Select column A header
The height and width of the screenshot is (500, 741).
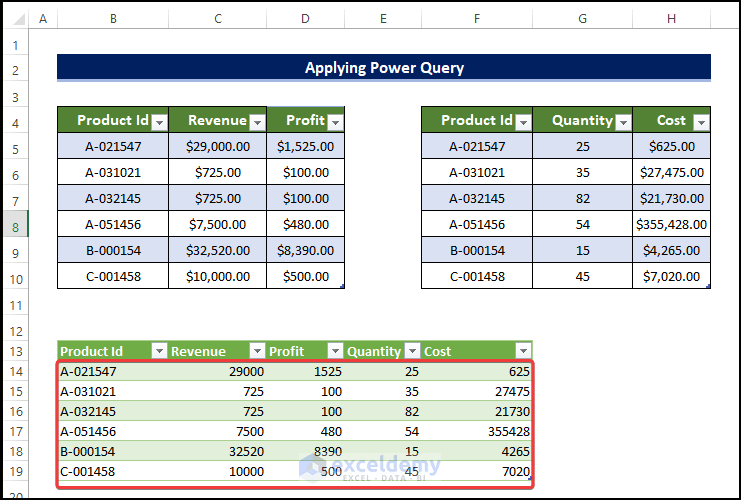pos(43,18)
